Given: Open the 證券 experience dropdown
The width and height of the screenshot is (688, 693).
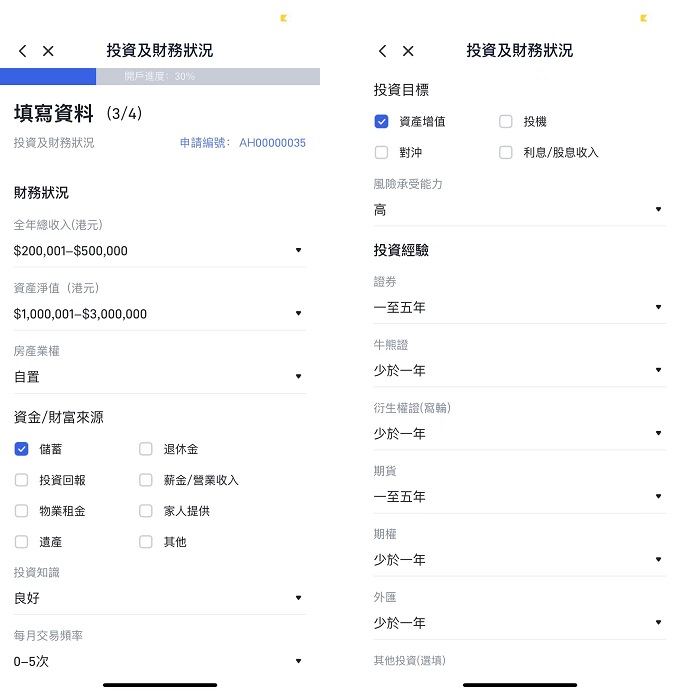Looking at the screenshot, I should click(x=519, y=308).
